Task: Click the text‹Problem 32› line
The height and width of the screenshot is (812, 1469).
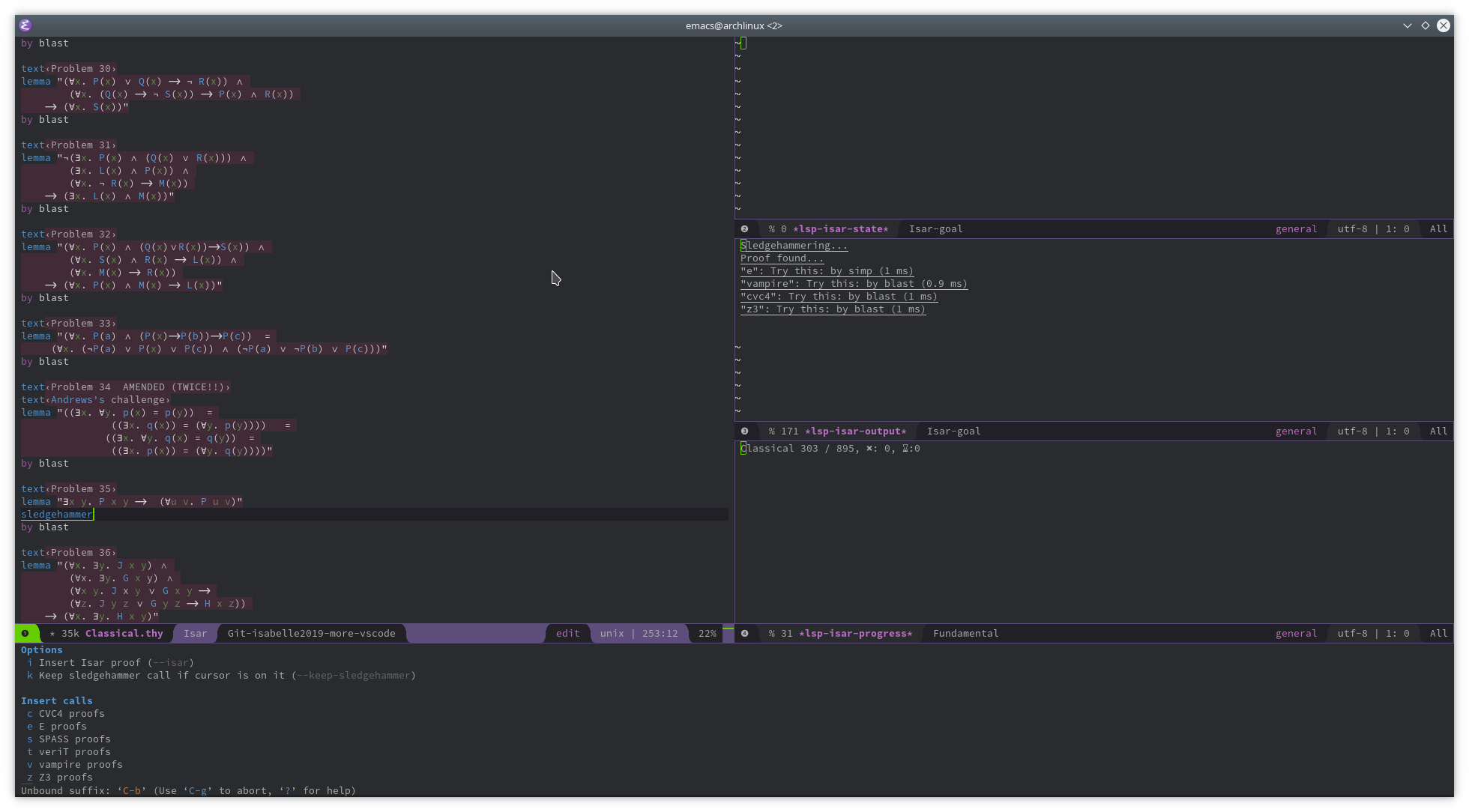Action: click(x=69, y=234)
